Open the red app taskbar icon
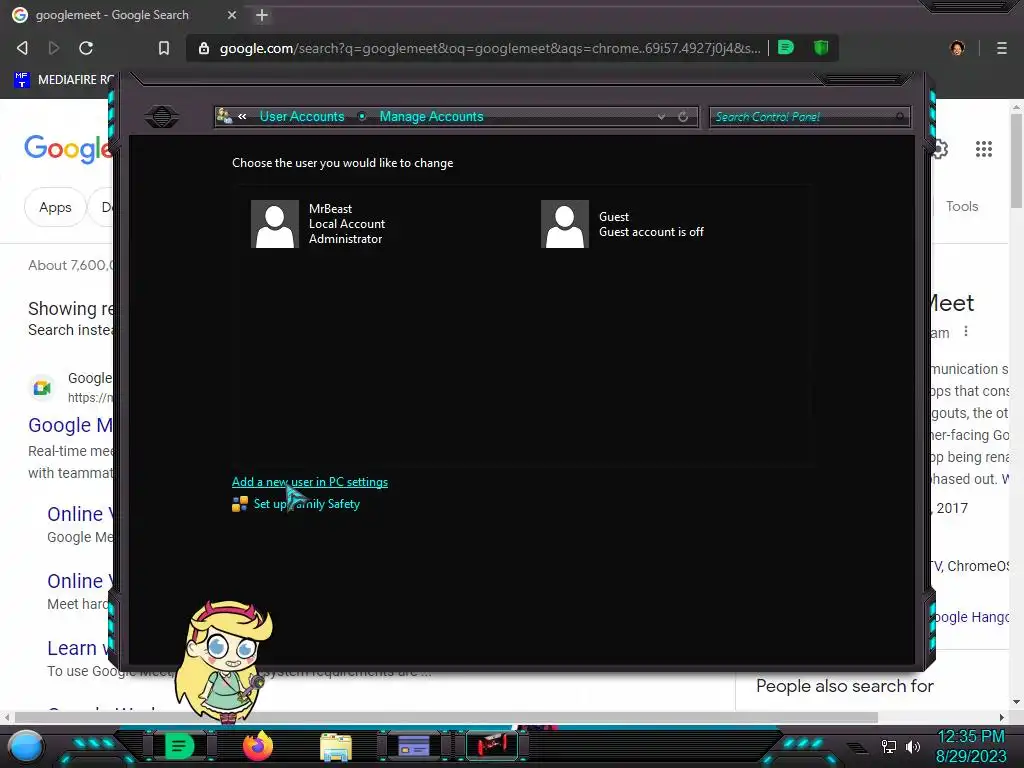The height and width of the screenshot is (768, 1024). coord(492,745)
